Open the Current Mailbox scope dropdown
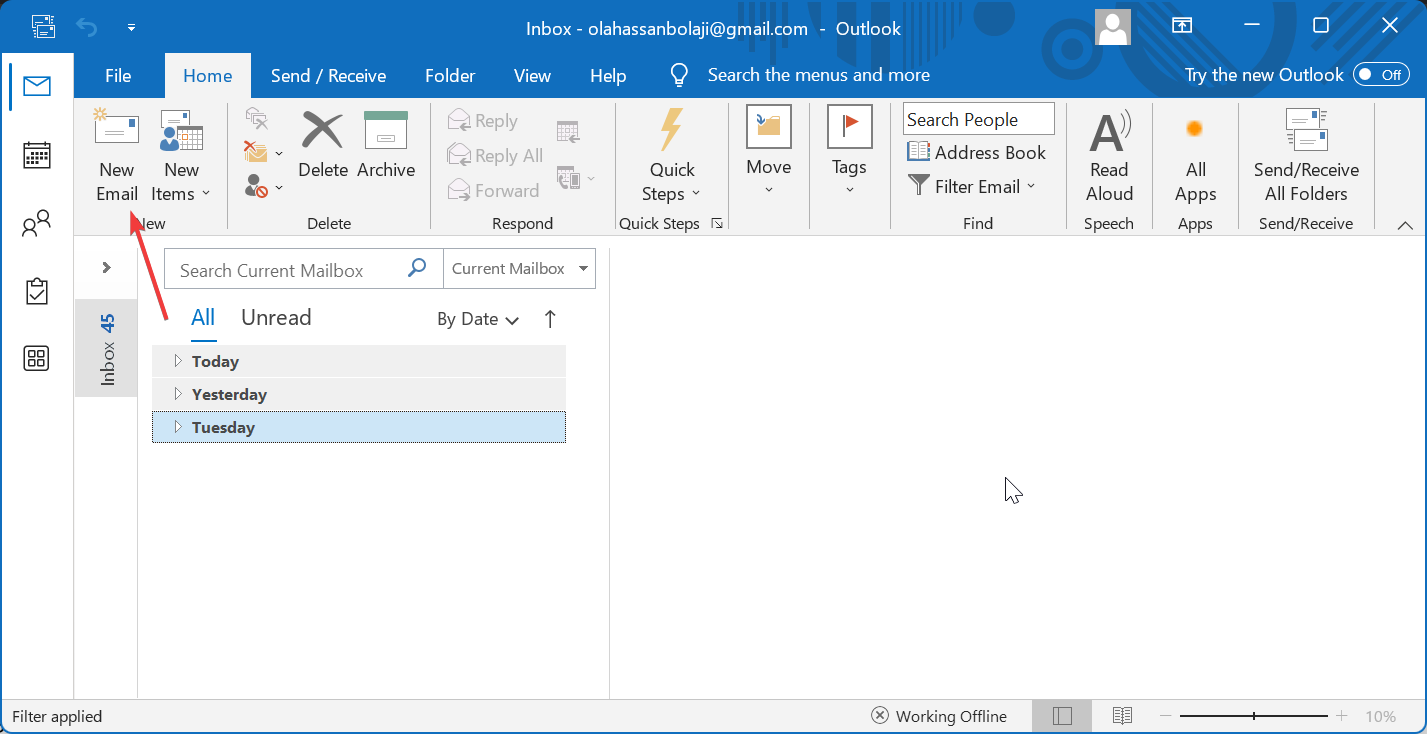The height and width of the screenshot is (734, 1427). click(x=519, y=268)
